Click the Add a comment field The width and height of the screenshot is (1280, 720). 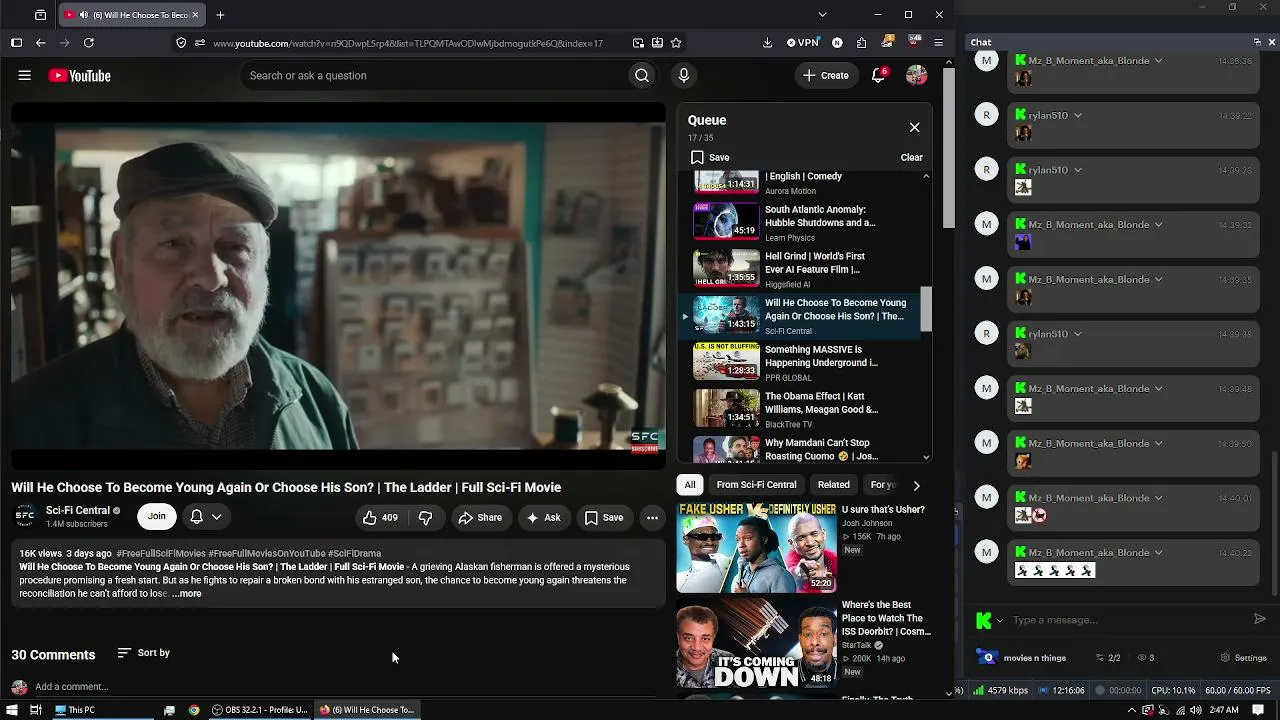click(345, 687)
